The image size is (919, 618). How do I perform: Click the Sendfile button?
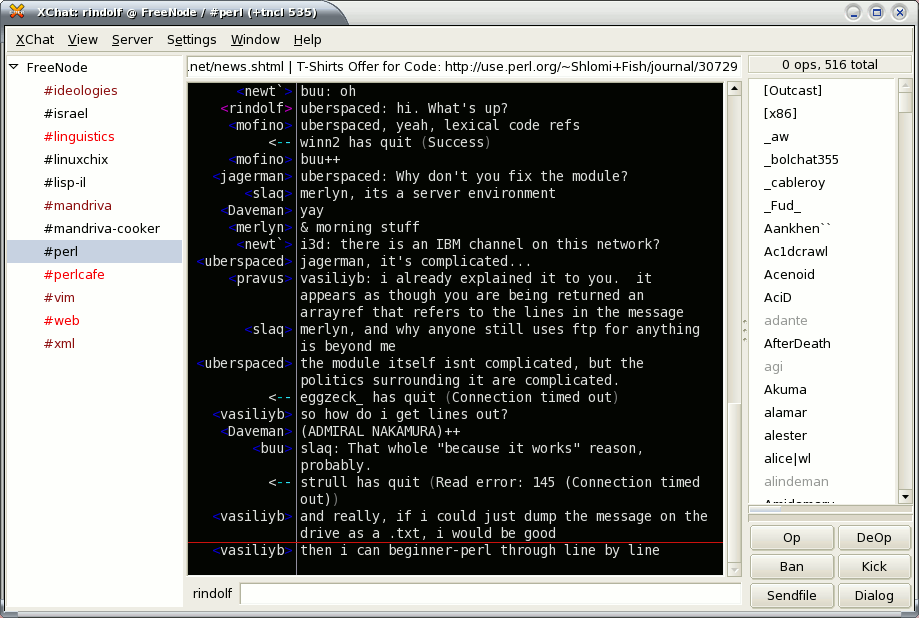(x=791, y=595)
